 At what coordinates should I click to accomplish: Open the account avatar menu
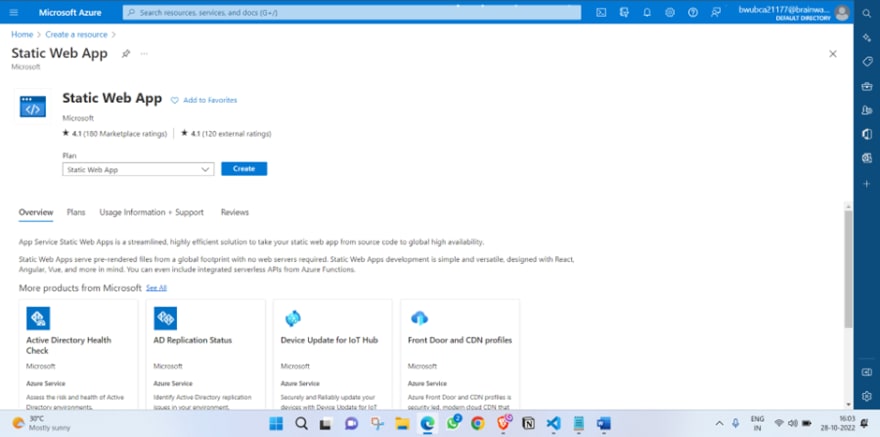coord(842,12)
